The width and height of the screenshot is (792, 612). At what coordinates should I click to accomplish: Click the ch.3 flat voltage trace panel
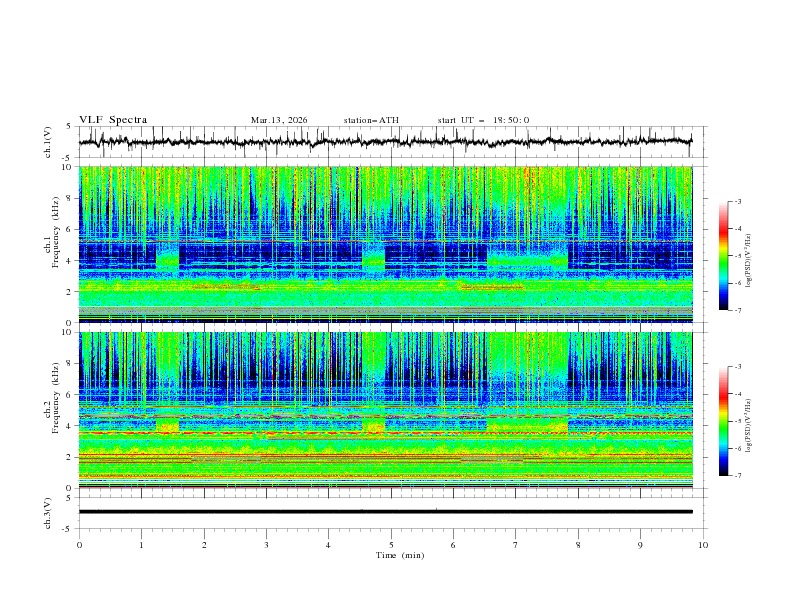tap(393, 513)
